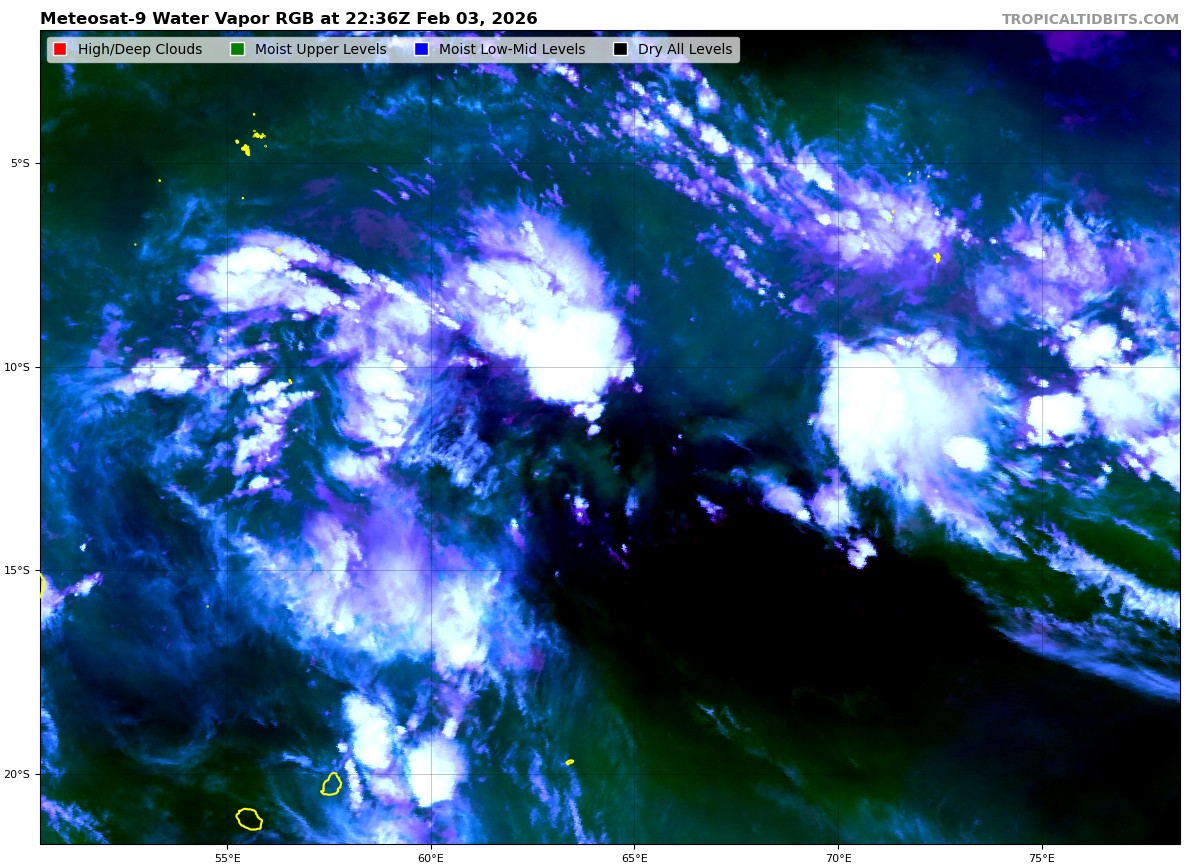Click the small Rodrigues island marker
1200x867 pixels.
570,762
